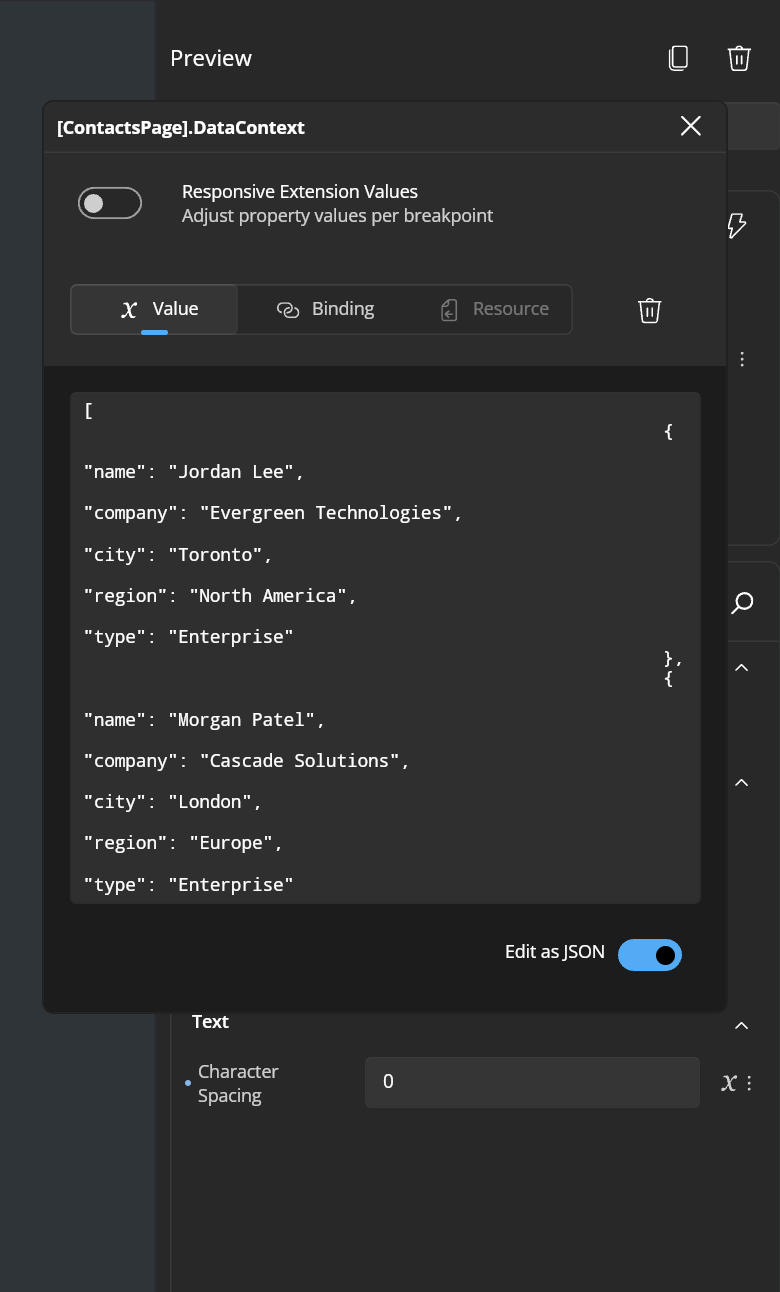
Task: Delete value using trash icon beside tabs
Action: (x=649, y=310)
